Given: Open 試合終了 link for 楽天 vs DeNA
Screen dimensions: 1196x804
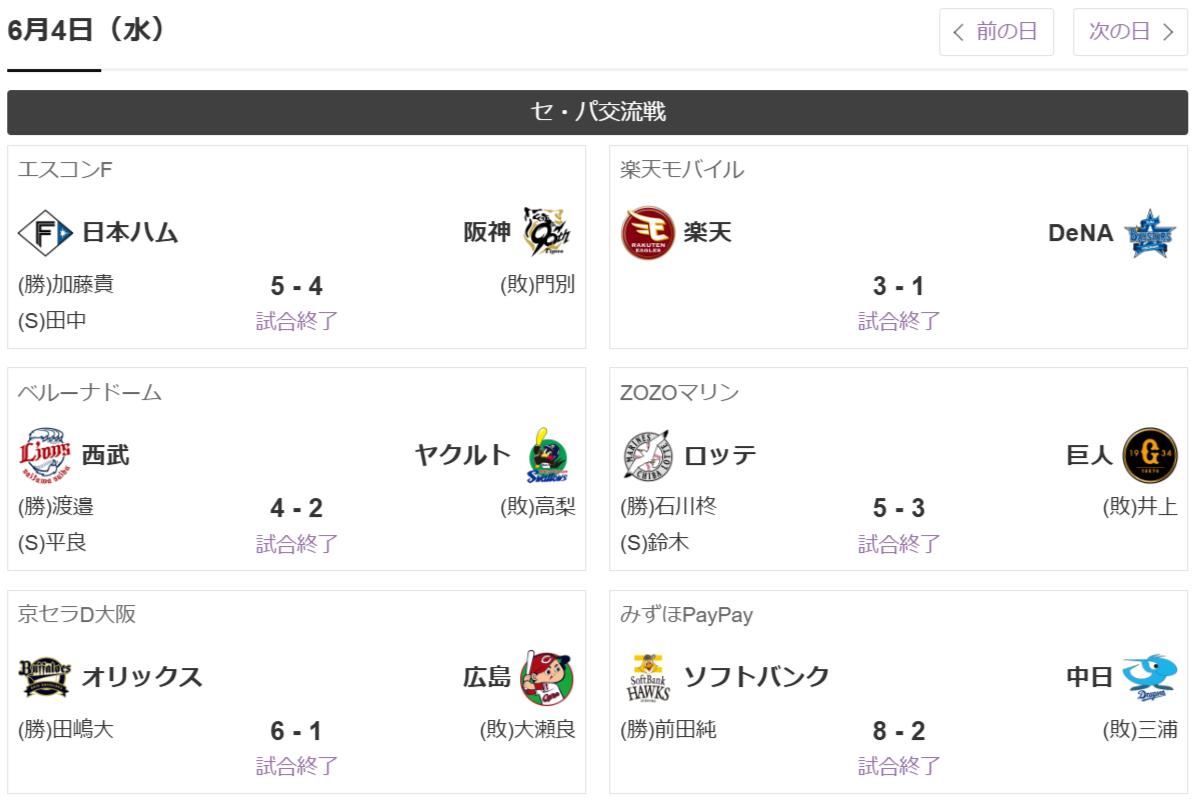Looking at the screenshot, I should click(x=899, y=321).
